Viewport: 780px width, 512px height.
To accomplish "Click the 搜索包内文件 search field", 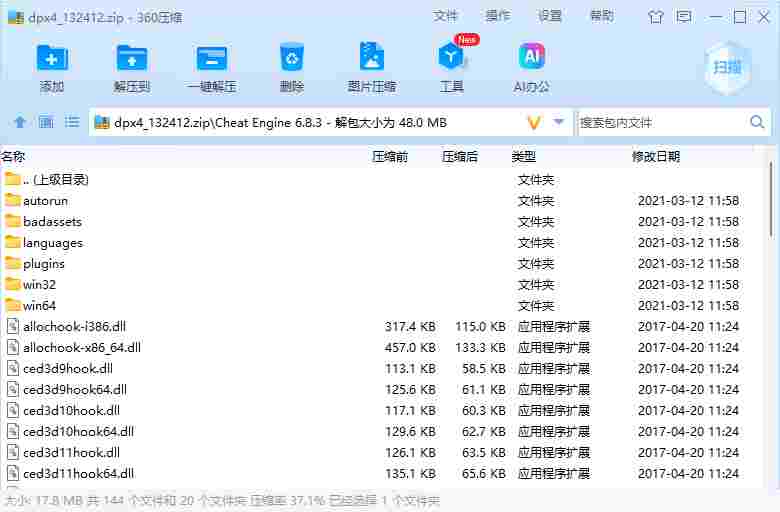I will click(663, 122).
